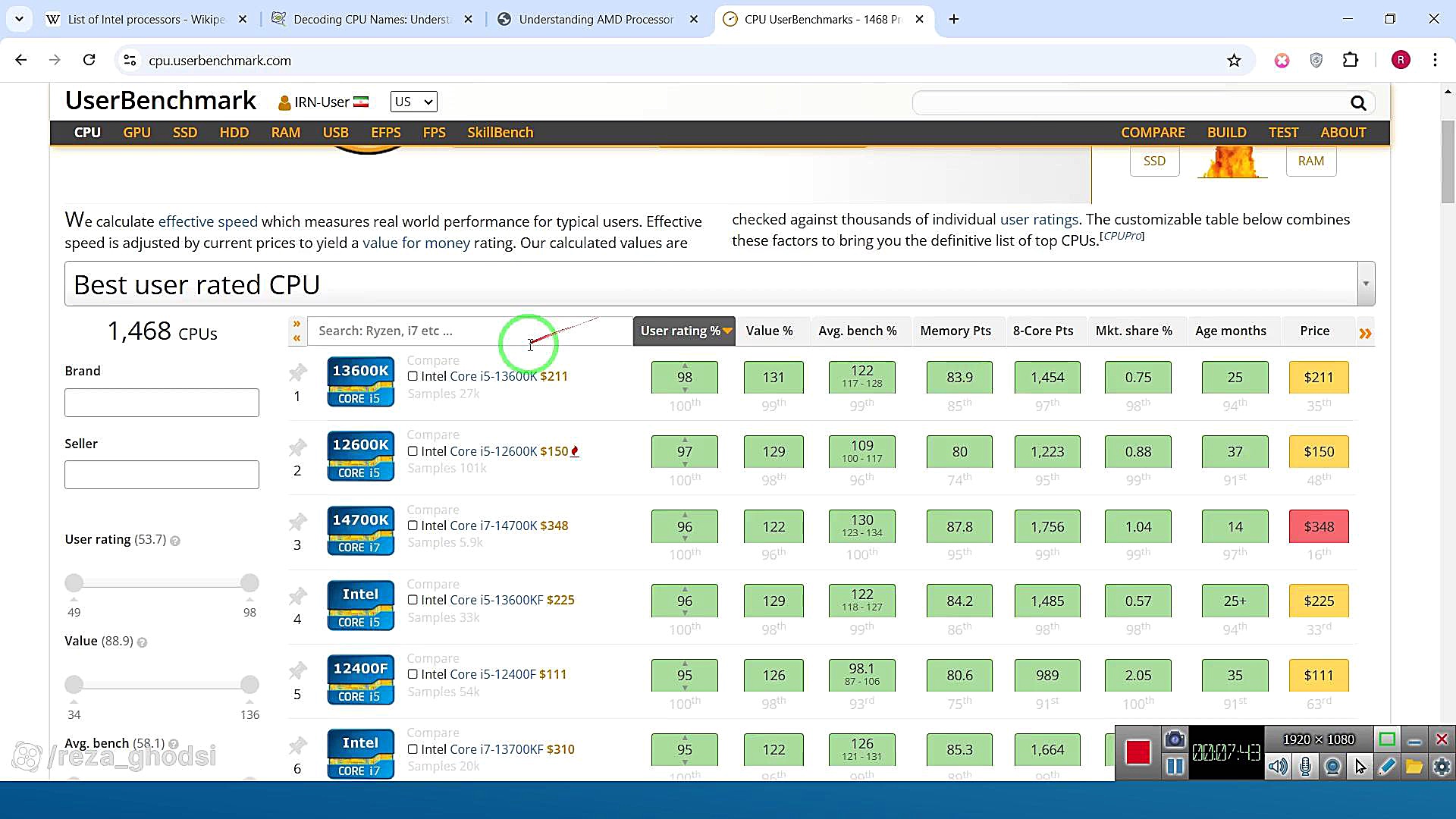Image resolution: width=1456 pixels, height=819 pixels.
Task: Check compare box for Core i7-14700K
Action: pyautogui.click(x=413, y=526)
